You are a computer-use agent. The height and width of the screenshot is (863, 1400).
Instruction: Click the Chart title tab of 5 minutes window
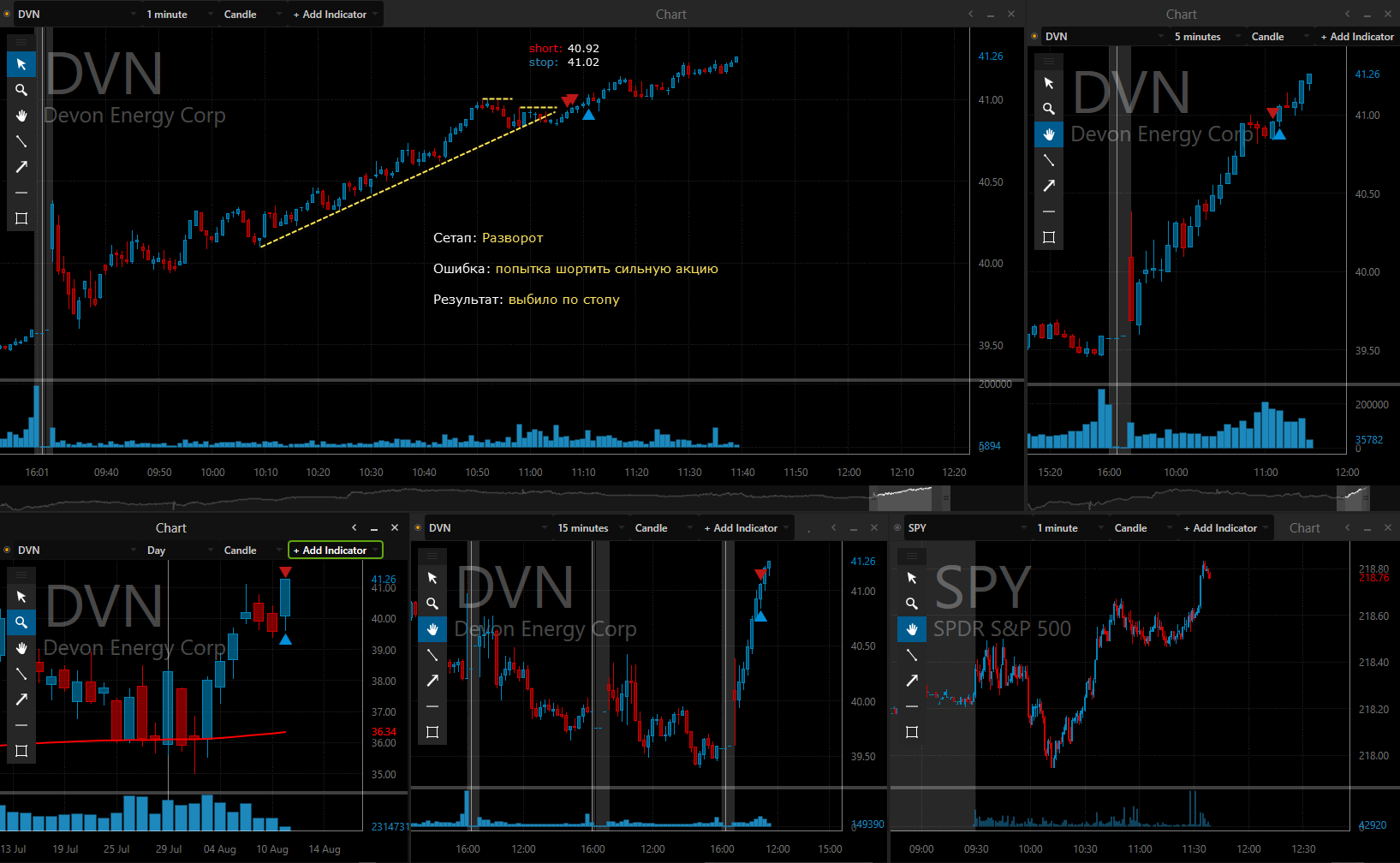(x=1182, y=15)
